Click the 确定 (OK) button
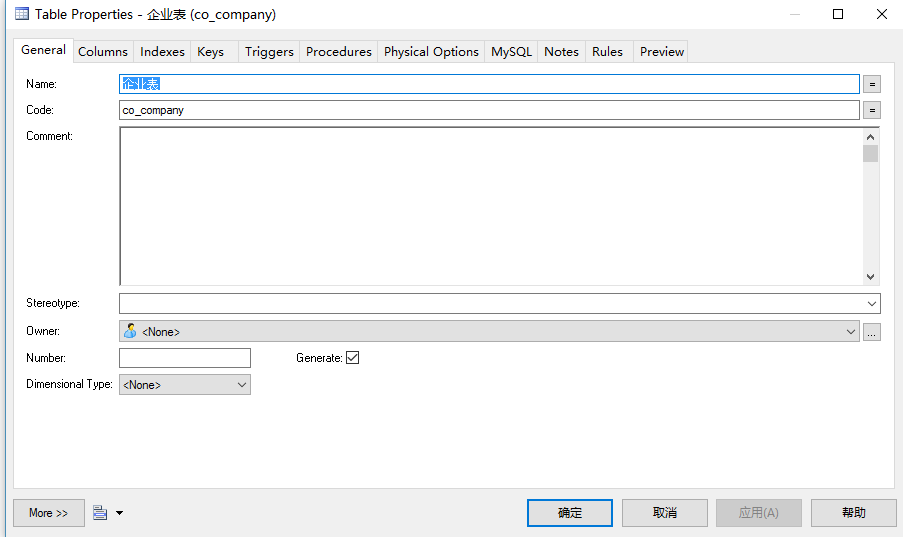903x537 pixels. (570, 513)
